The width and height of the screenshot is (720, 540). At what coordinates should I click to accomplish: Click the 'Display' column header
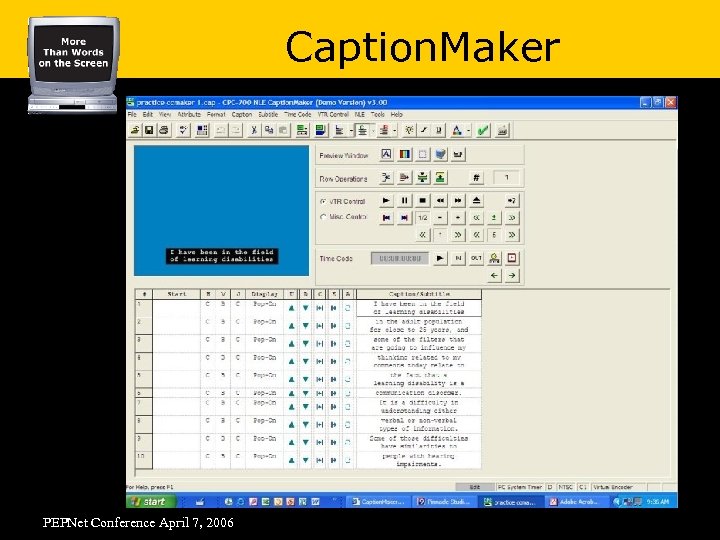264,294
